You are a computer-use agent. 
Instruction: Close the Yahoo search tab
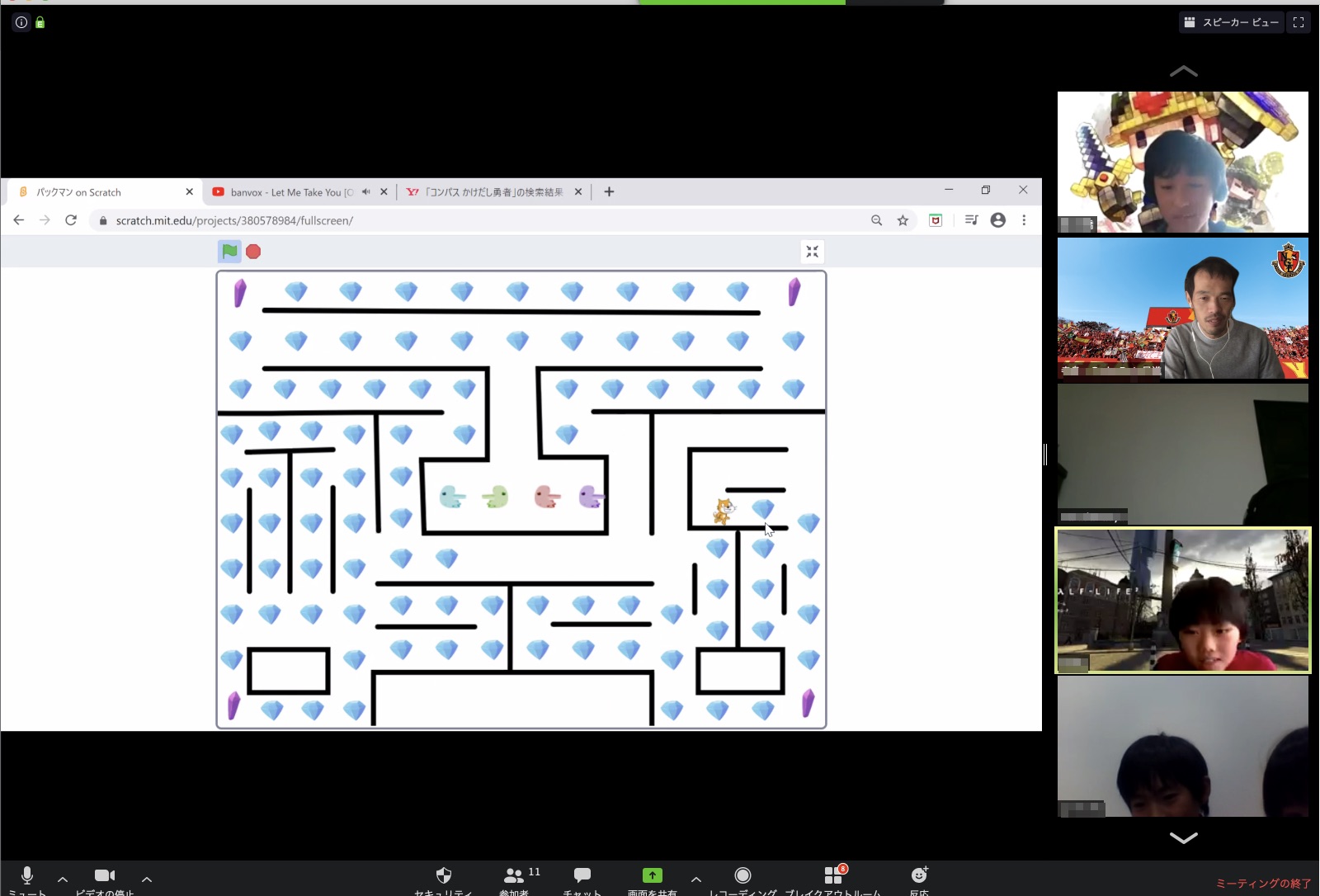click(578, 191)
